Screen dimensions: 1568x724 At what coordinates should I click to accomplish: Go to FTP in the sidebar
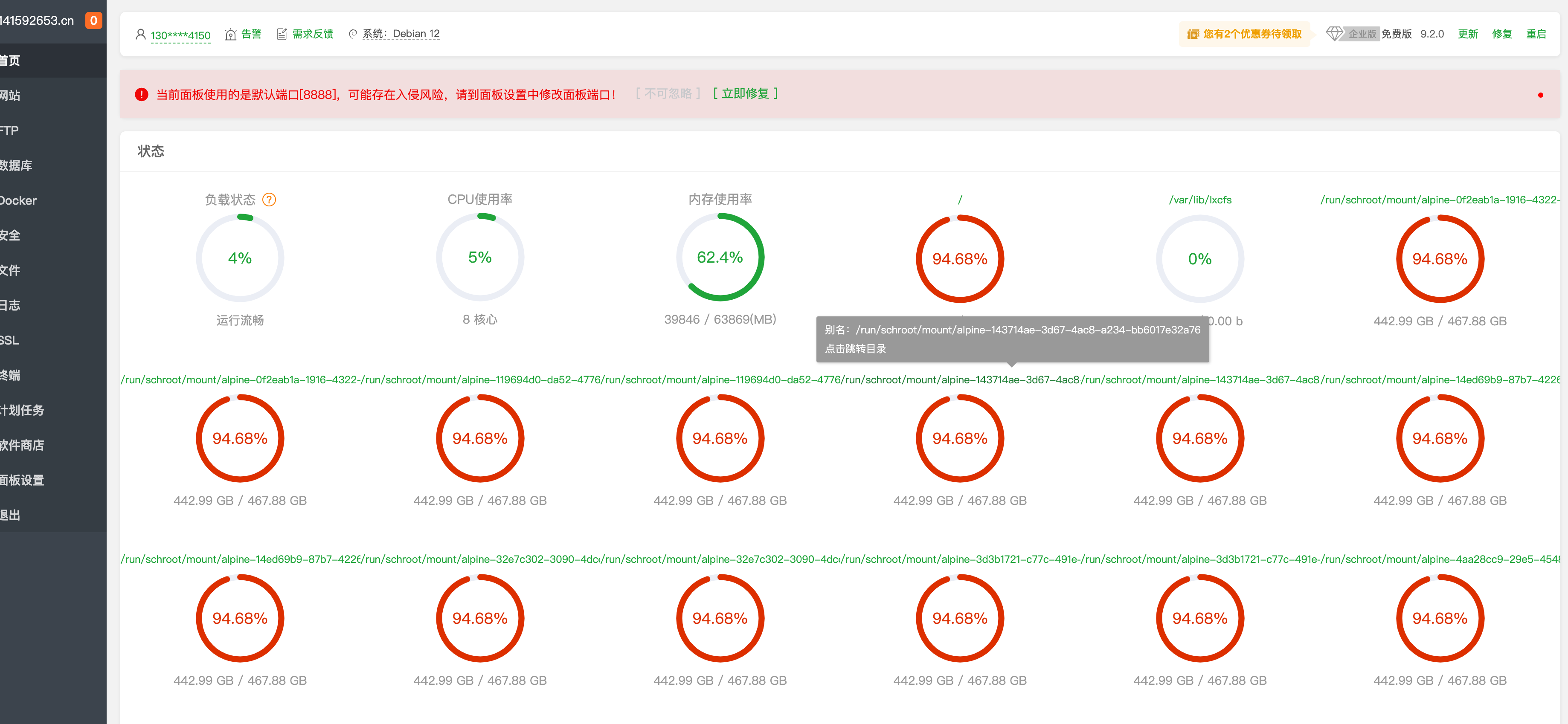pos(53,130)
